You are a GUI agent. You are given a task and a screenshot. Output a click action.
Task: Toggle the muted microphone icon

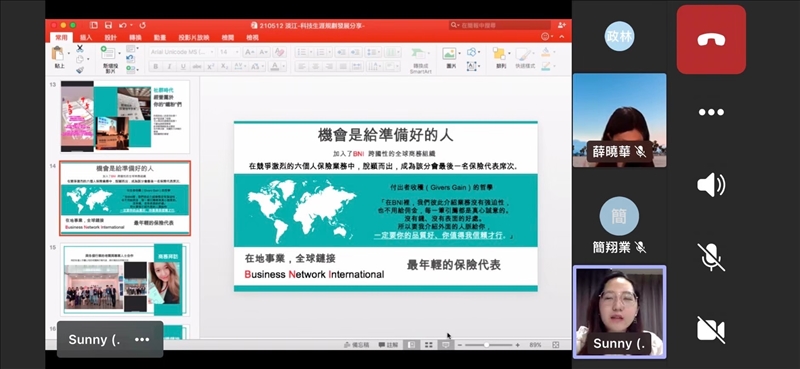(x=711, y=257)
